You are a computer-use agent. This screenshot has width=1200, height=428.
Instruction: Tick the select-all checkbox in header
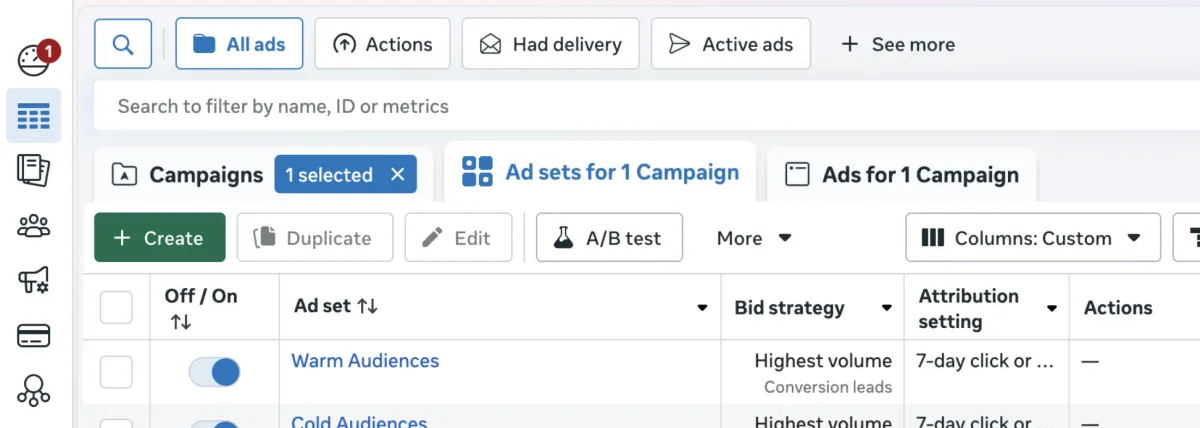(116, 308)
